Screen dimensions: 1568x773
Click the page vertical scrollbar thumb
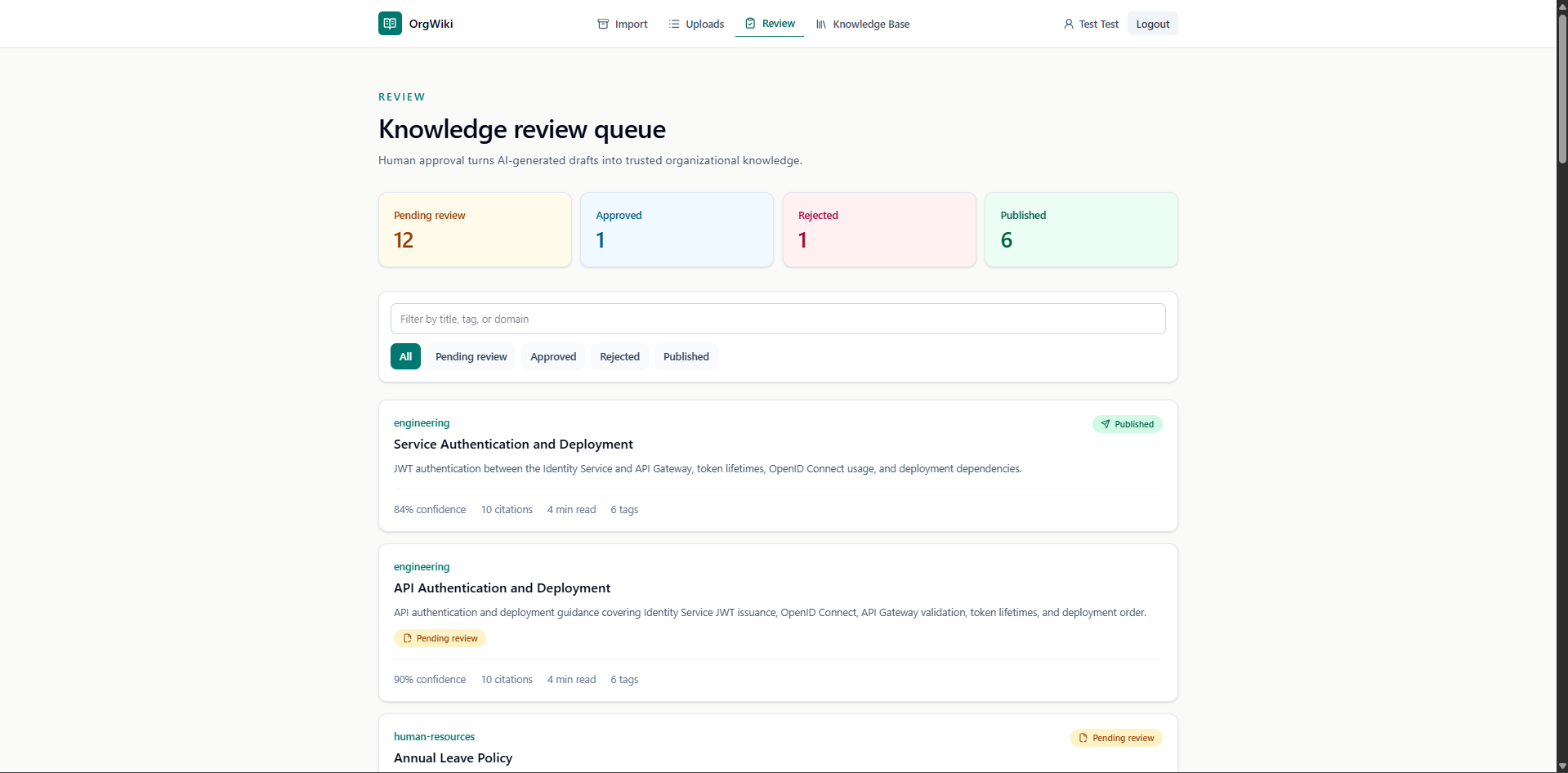[x=1562, y=88]
